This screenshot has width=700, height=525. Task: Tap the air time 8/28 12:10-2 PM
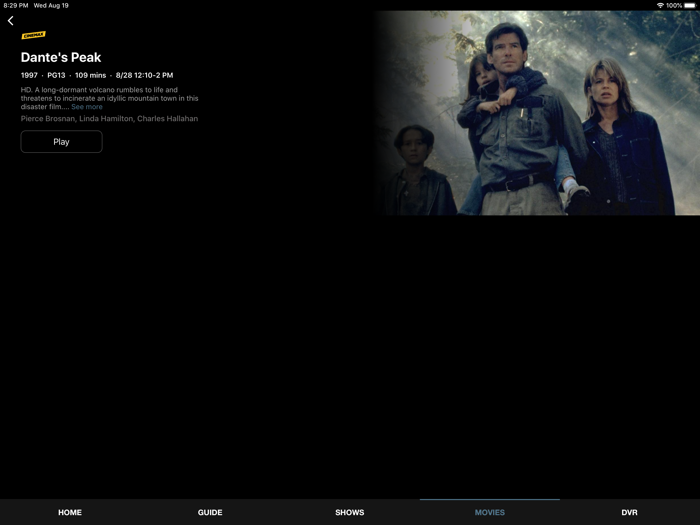(144, 75)
